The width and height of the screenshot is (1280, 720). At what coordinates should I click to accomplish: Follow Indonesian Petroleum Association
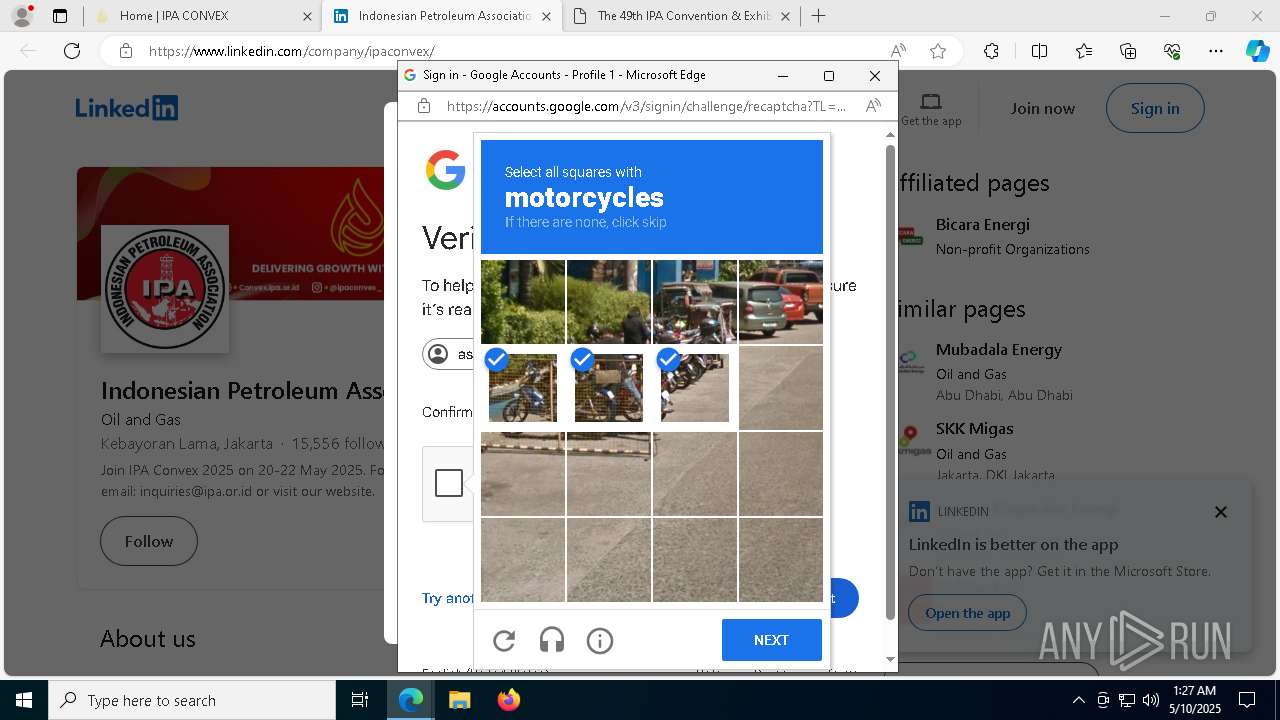(149, 541)
